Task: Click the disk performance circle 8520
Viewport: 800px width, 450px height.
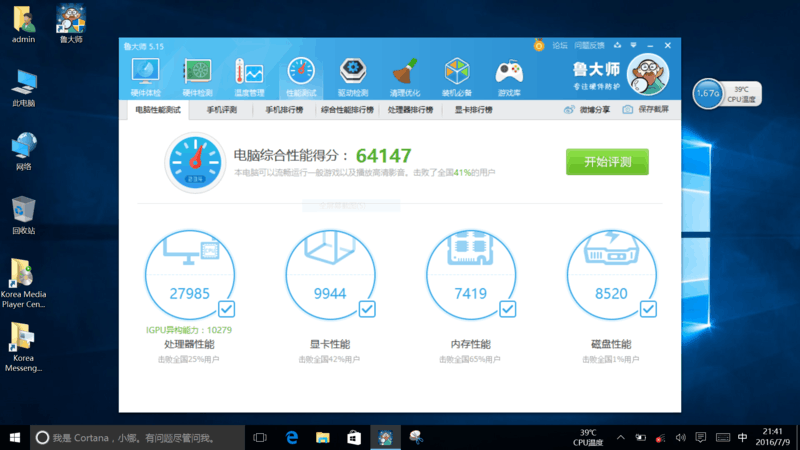Action: 611,274
